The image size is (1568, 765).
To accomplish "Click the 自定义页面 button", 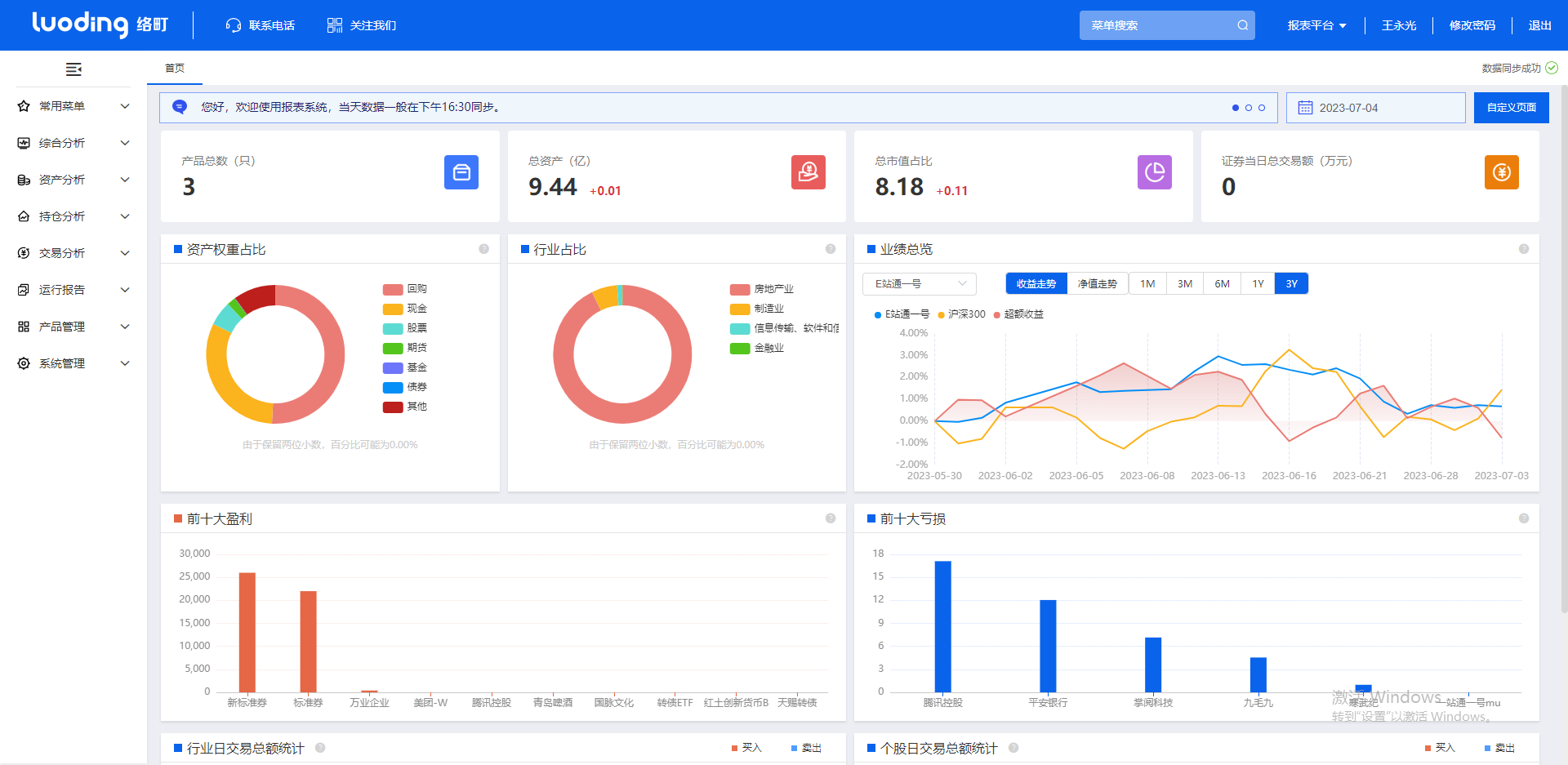I will click(x=1512, y=108).
